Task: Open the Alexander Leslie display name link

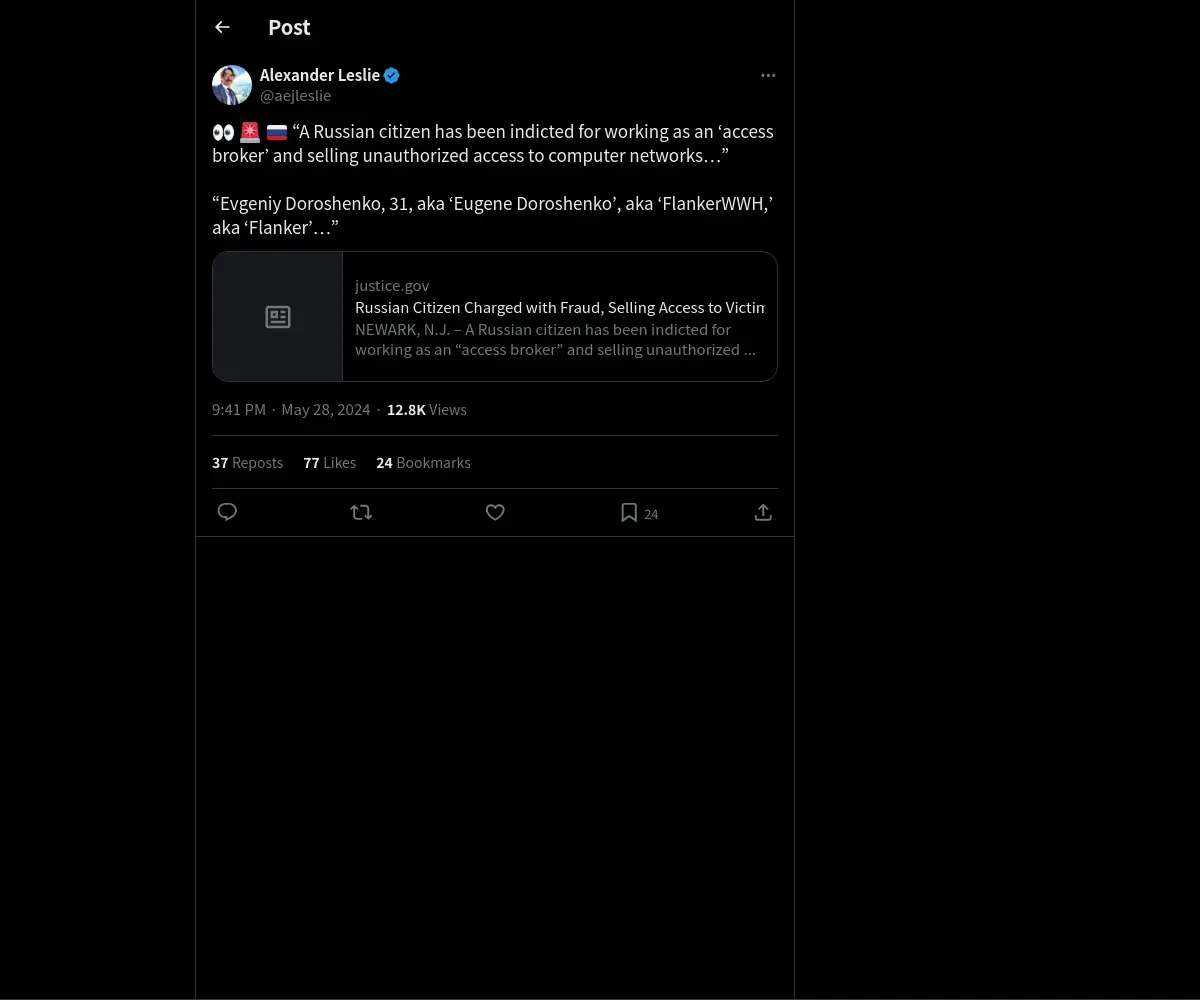Action: (320, 75)
